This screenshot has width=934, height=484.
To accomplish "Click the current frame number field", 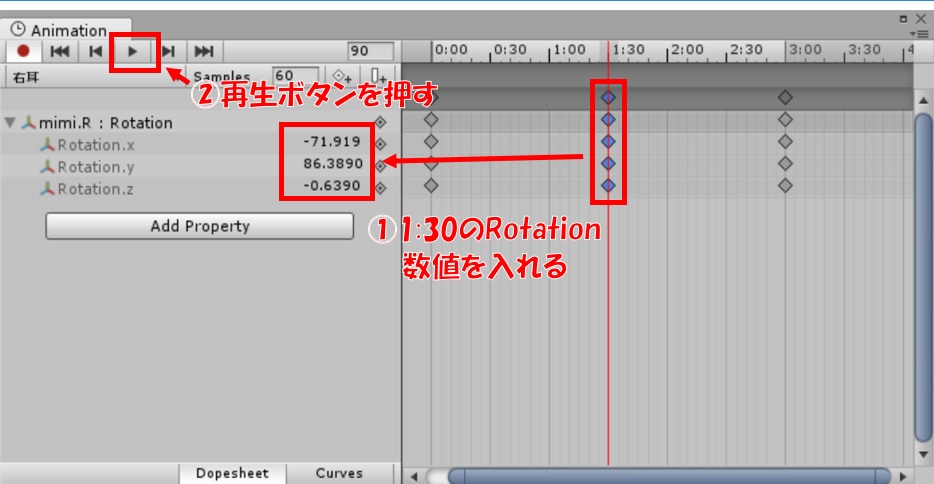I will [x=371, y=51].
